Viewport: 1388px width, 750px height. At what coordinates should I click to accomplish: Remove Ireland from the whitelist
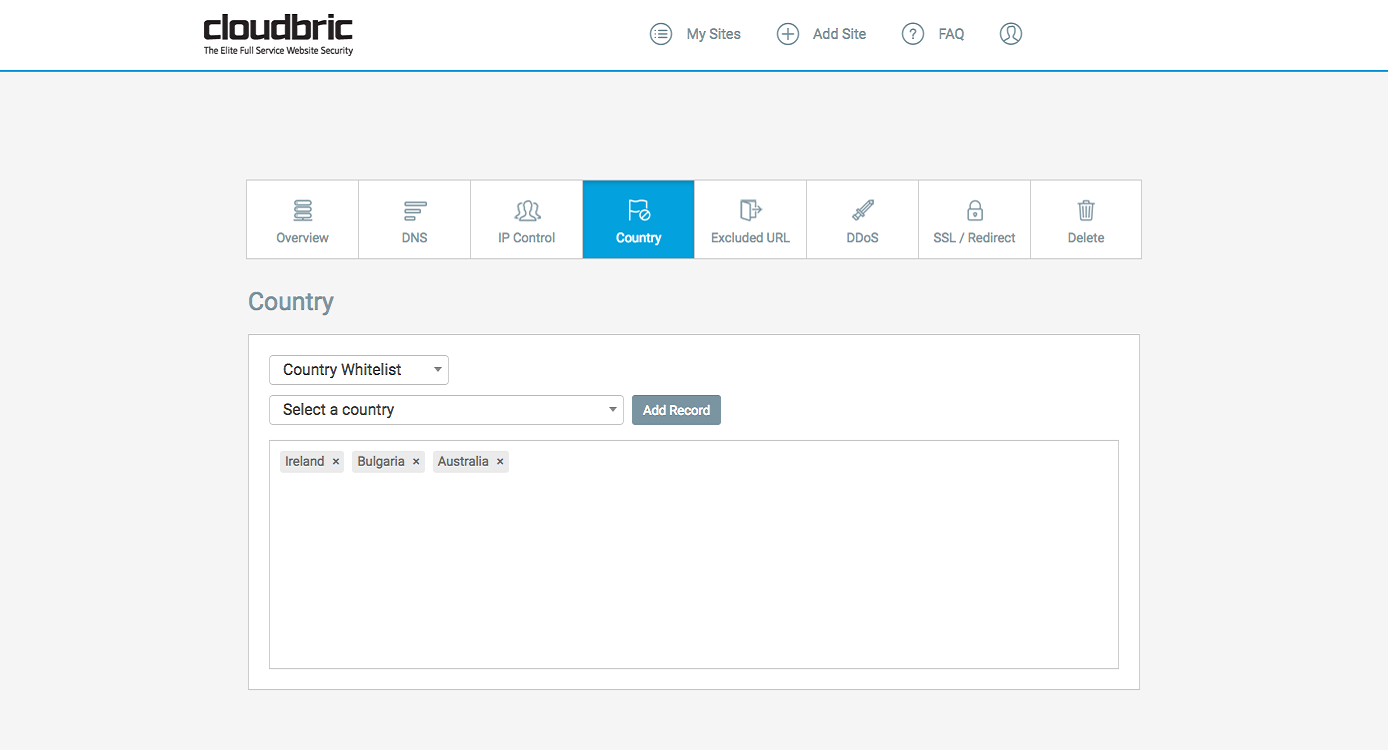click(336, 462)
